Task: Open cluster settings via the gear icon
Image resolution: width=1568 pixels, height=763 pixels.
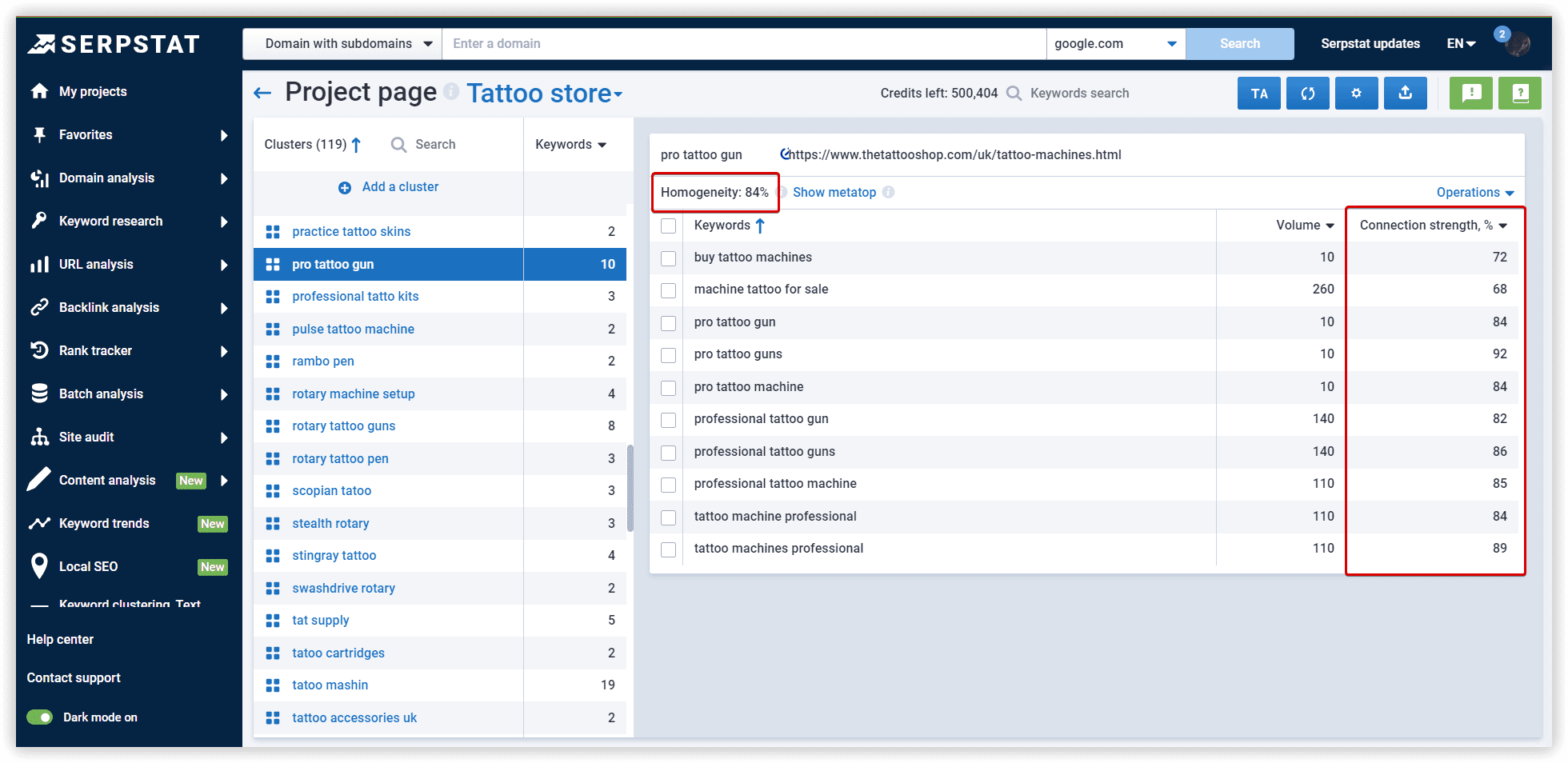Action: 1356,93
